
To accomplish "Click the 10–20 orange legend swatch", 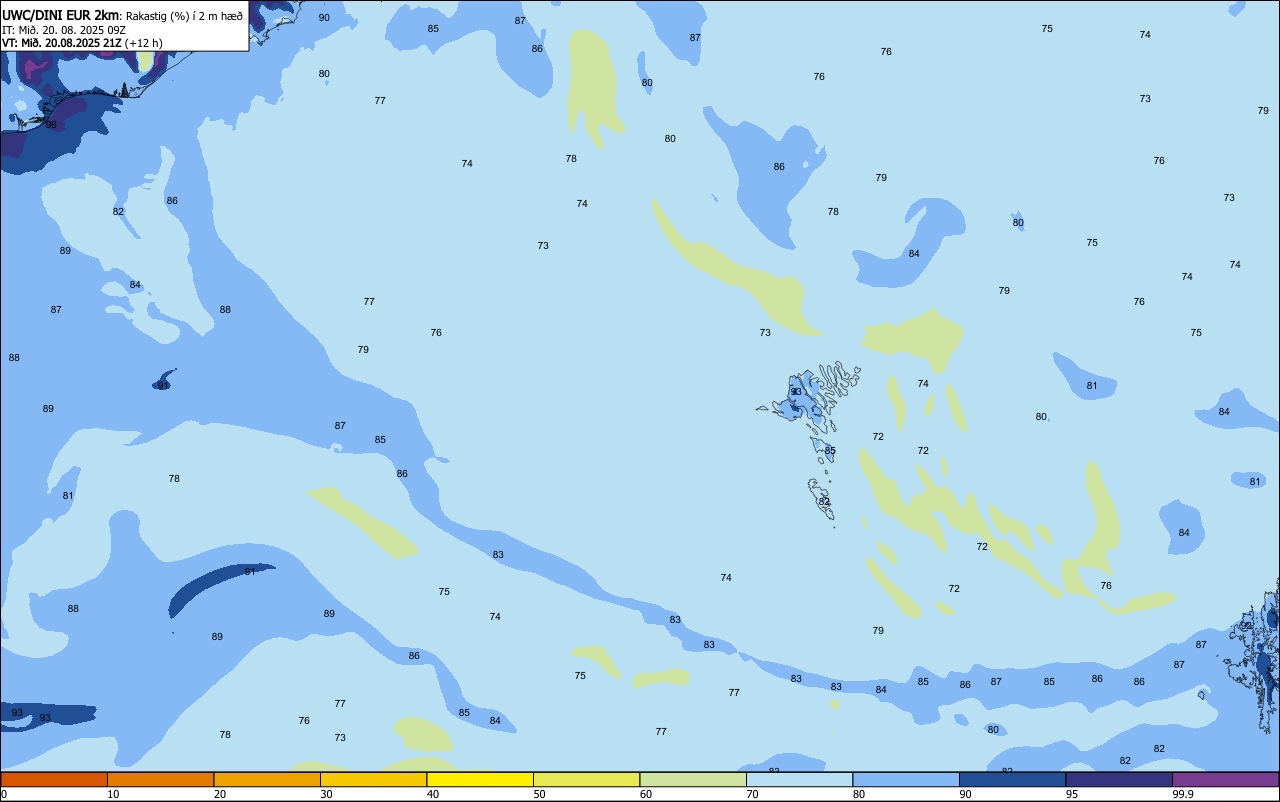I will point(160,779).
